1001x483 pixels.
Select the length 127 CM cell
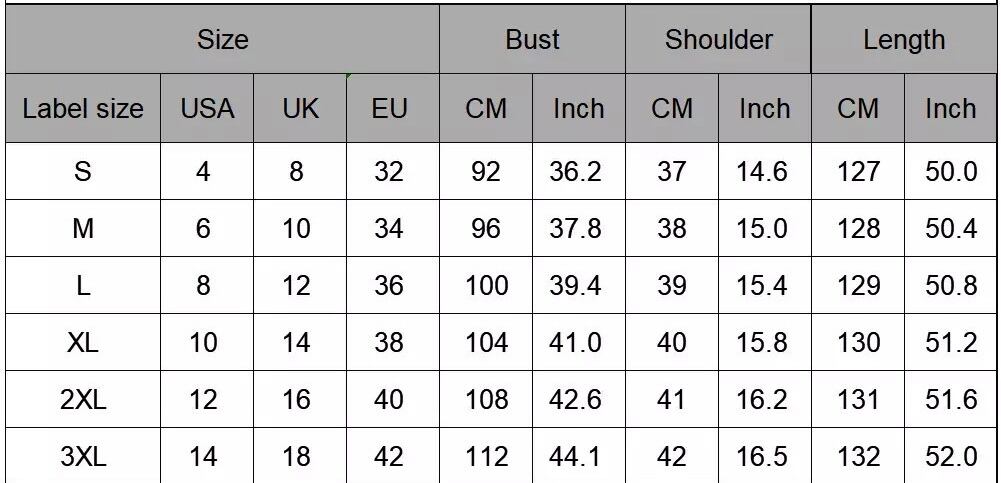point(858,172)
